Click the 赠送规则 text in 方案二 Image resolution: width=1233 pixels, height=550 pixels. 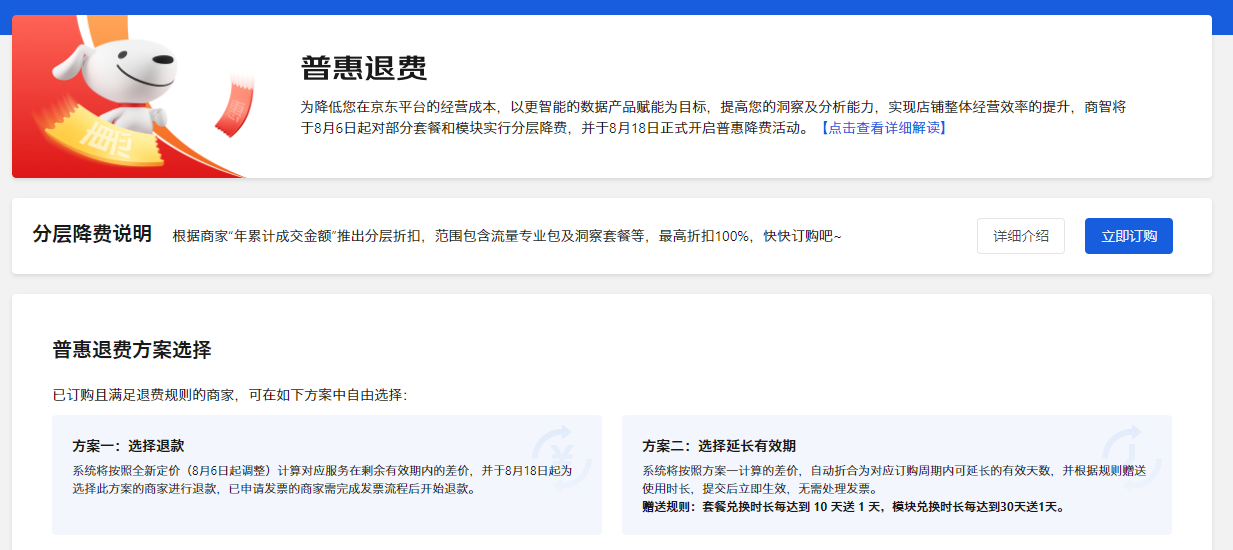click(853, 507)
